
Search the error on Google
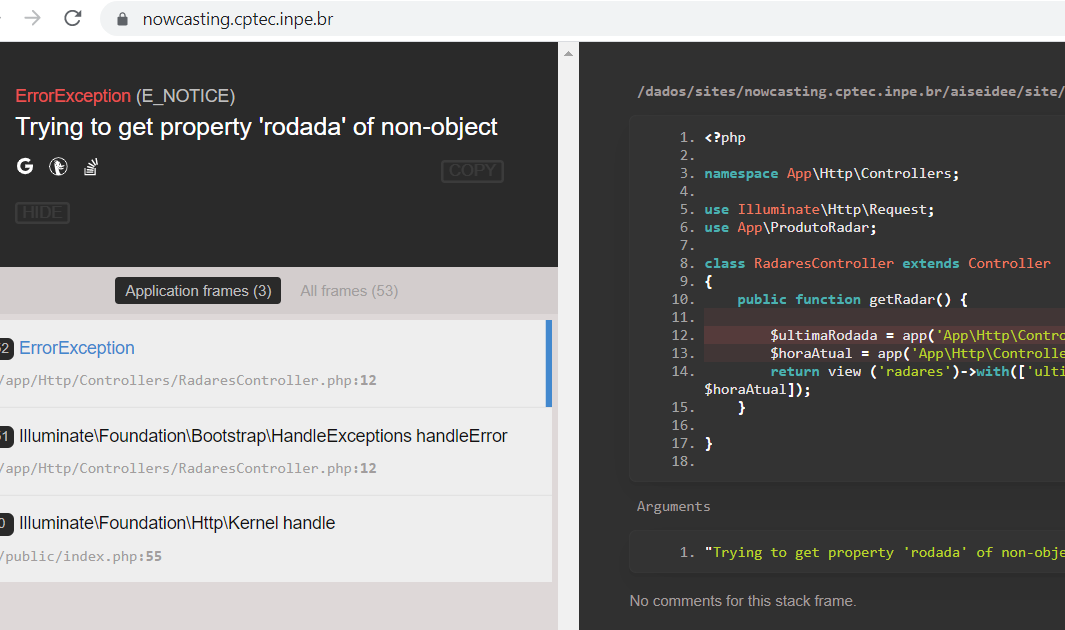[25, 166]
